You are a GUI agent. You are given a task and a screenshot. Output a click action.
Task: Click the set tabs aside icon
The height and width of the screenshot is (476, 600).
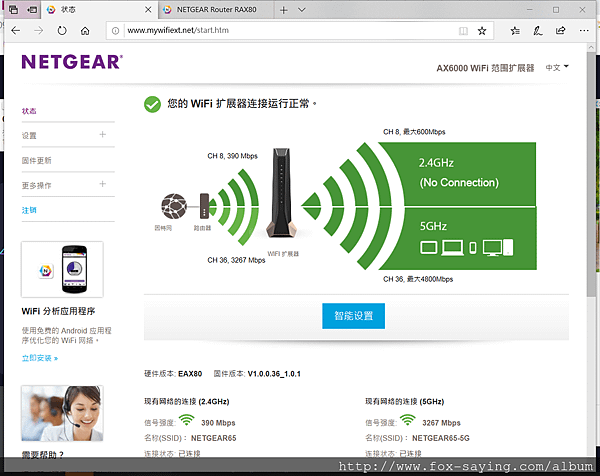tap(33, 10)
